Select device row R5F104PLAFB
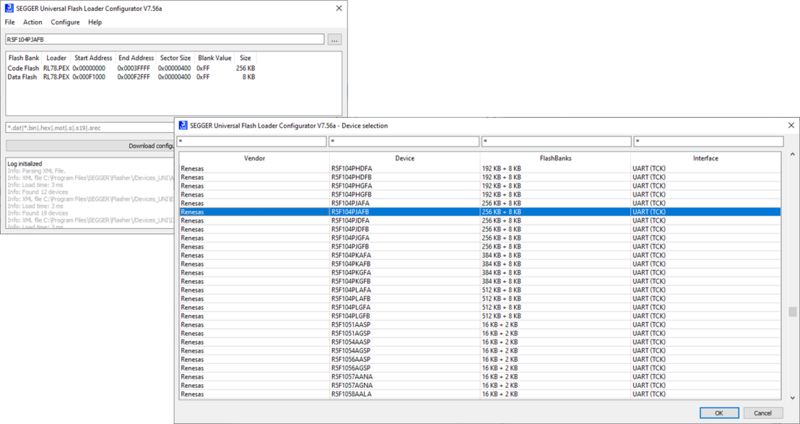 [x=480, y=298]
